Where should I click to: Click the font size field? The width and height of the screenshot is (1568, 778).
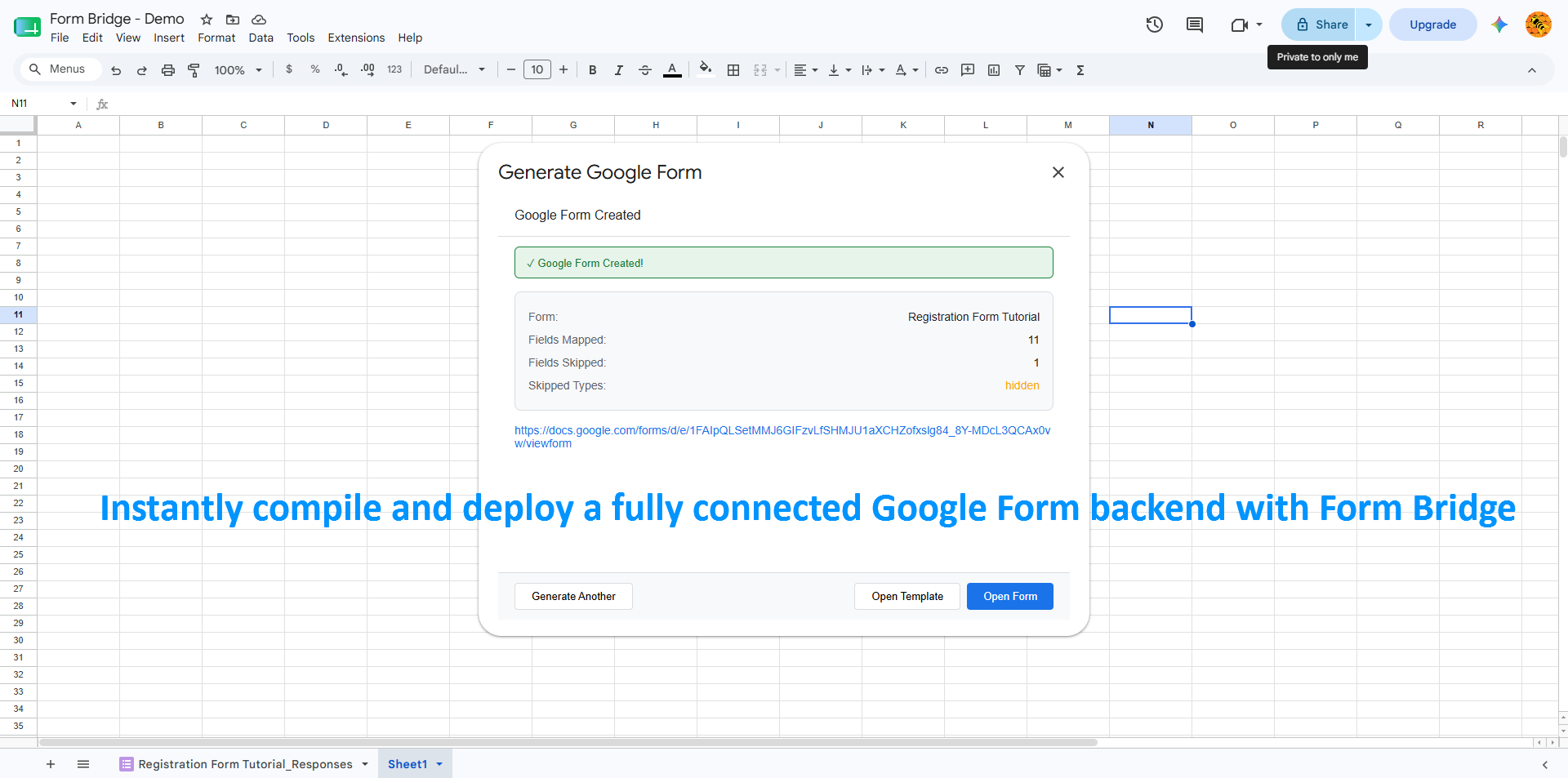537,70
